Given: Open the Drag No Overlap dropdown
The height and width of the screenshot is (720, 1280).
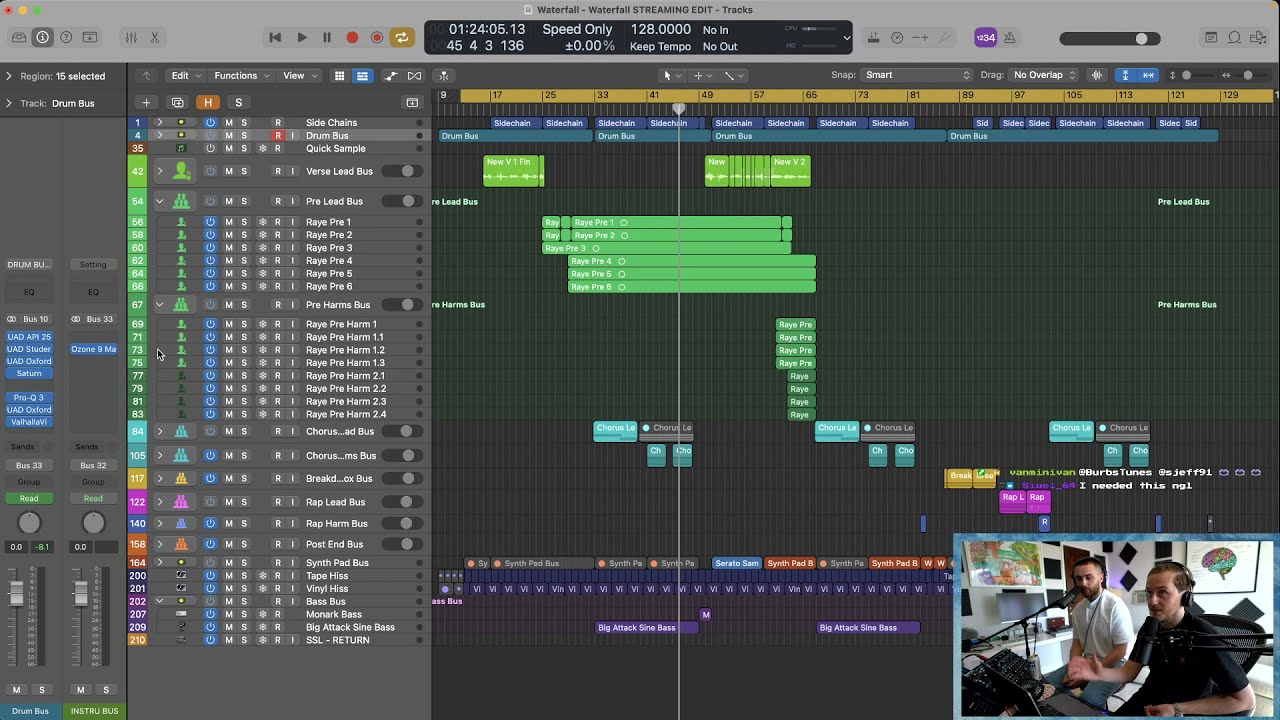Looking at the screenshot, I should pos(1044,75).
